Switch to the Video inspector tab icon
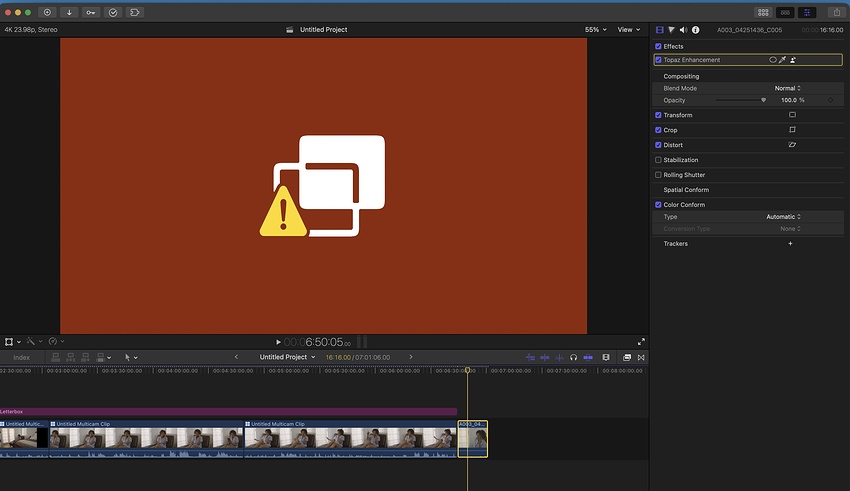The height and width of the screenshot is (491, 850). coord(660,30)
